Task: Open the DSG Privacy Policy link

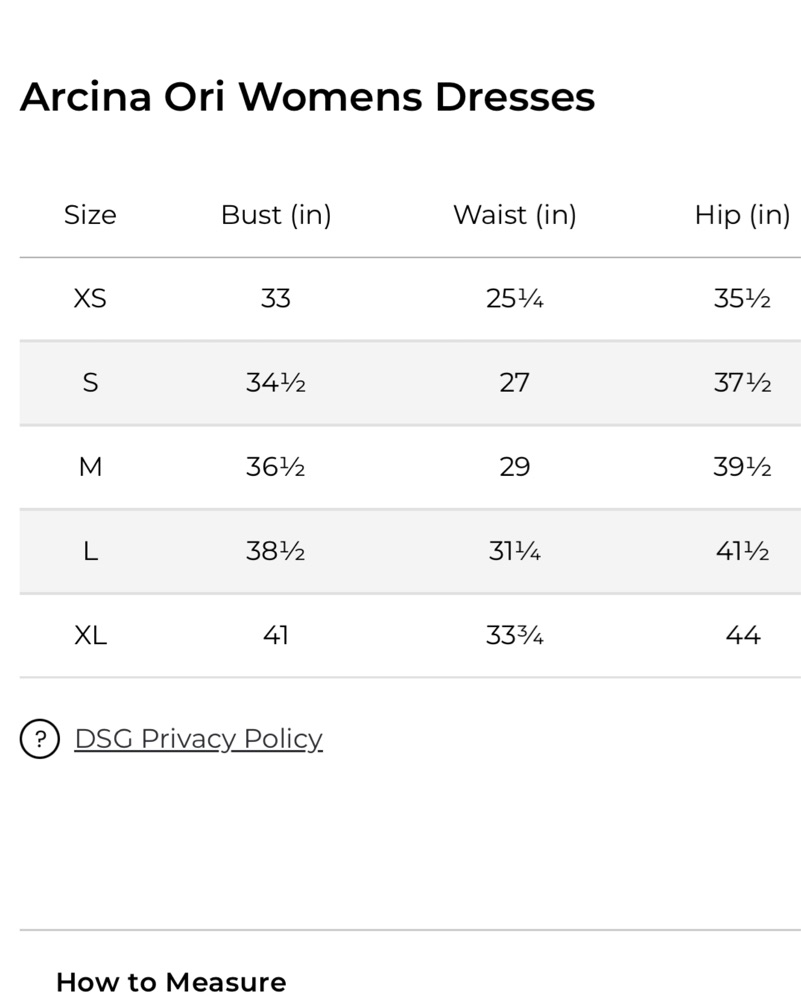Action: (198, 739)
